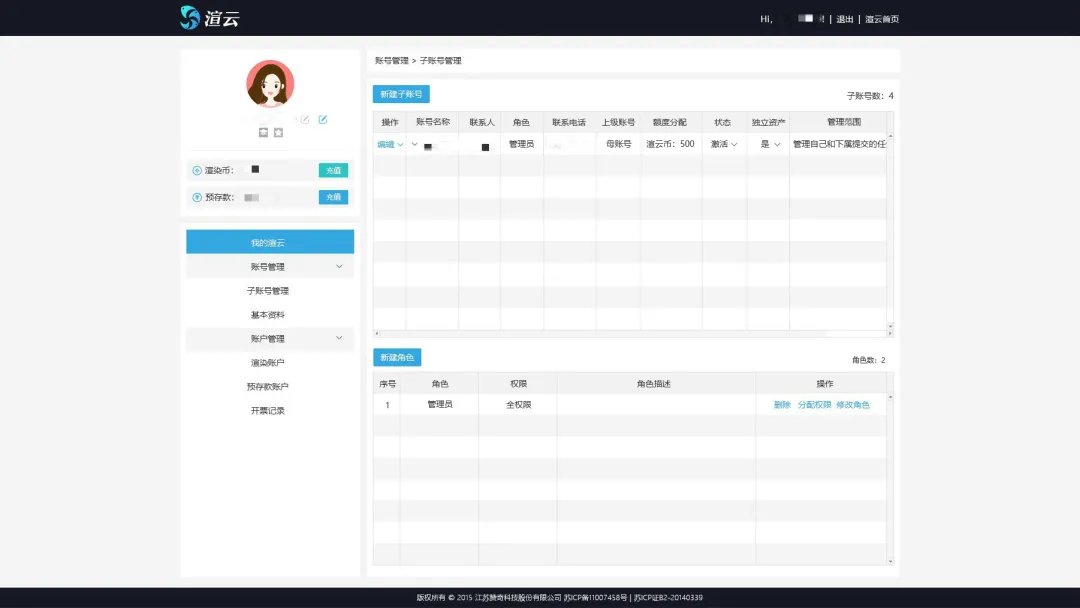Viewport: 1080px width, 608px height.
Task: Click the user avatar picture
Action: tap(270, 84)
